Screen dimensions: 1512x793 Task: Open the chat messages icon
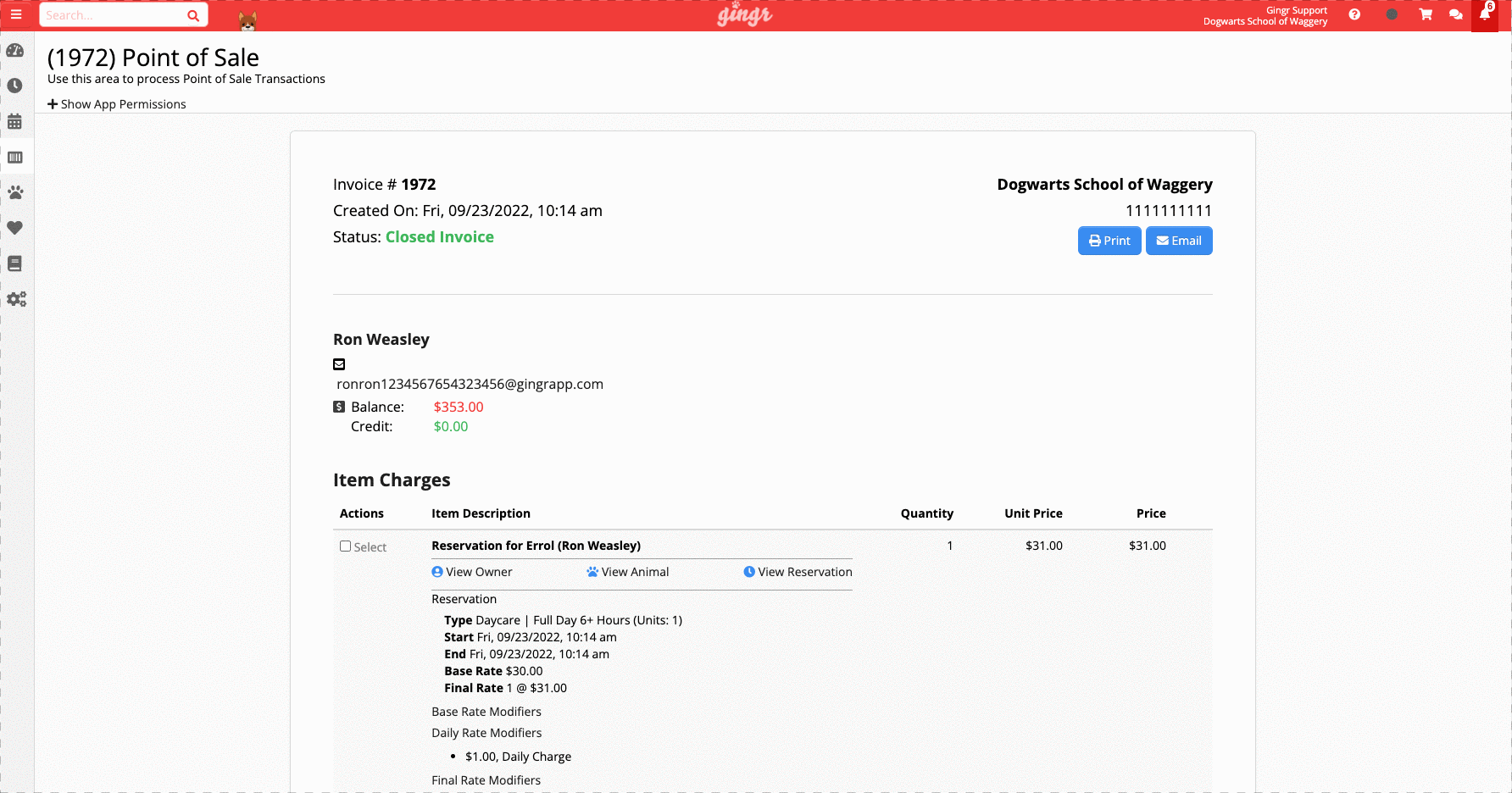[x=1456, y=14]
